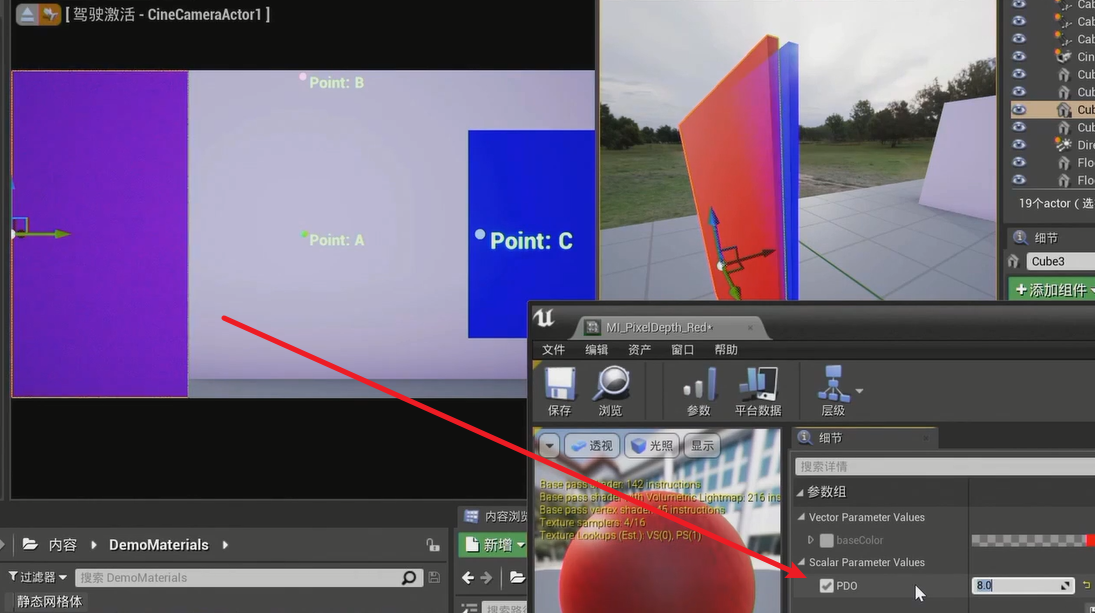Click the info icon on material 细节 panel

tap(804, 437)
